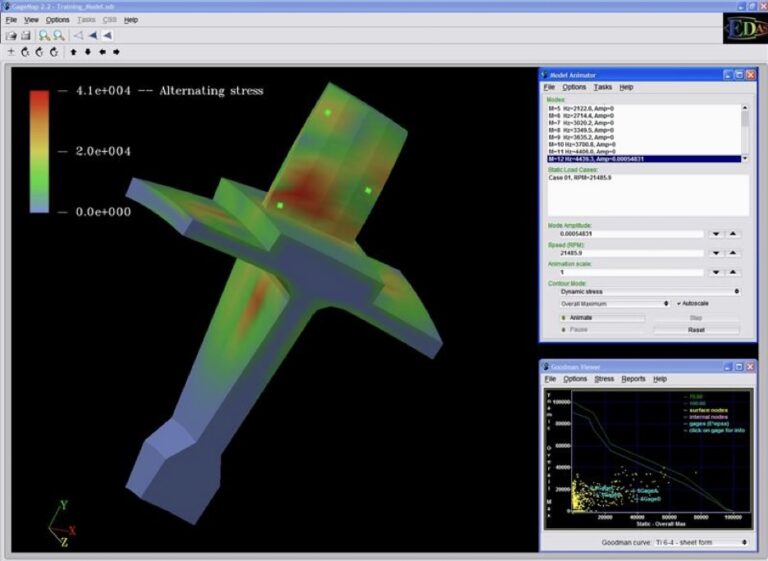
Task: Open the Dynamic stress contour mode dropdown
Action: coord(650,292)
